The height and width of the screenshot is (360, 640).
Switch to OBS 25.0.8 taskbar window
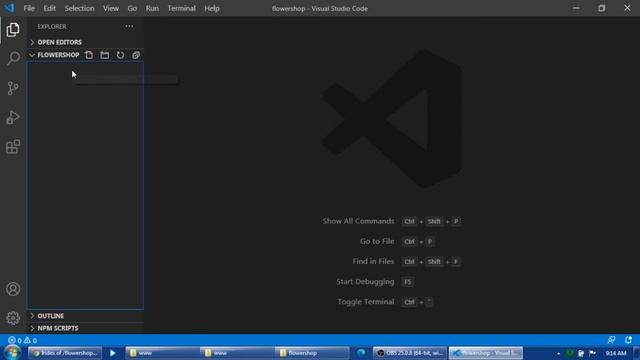tap(410, 353)
